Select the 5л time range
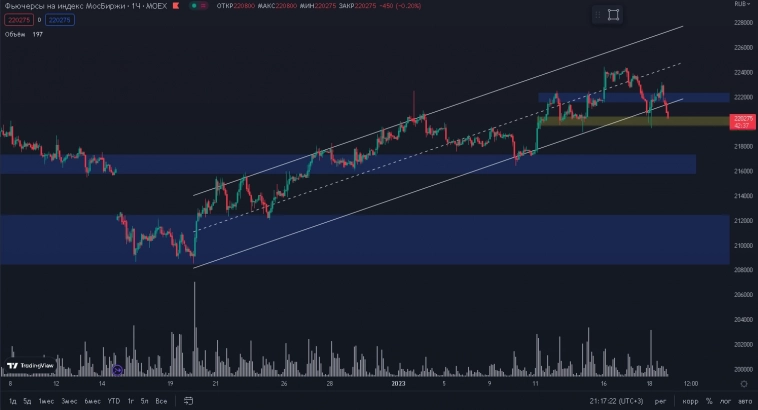Image resolution: width=758 pixels, height=410 pixels. [144, 401]
